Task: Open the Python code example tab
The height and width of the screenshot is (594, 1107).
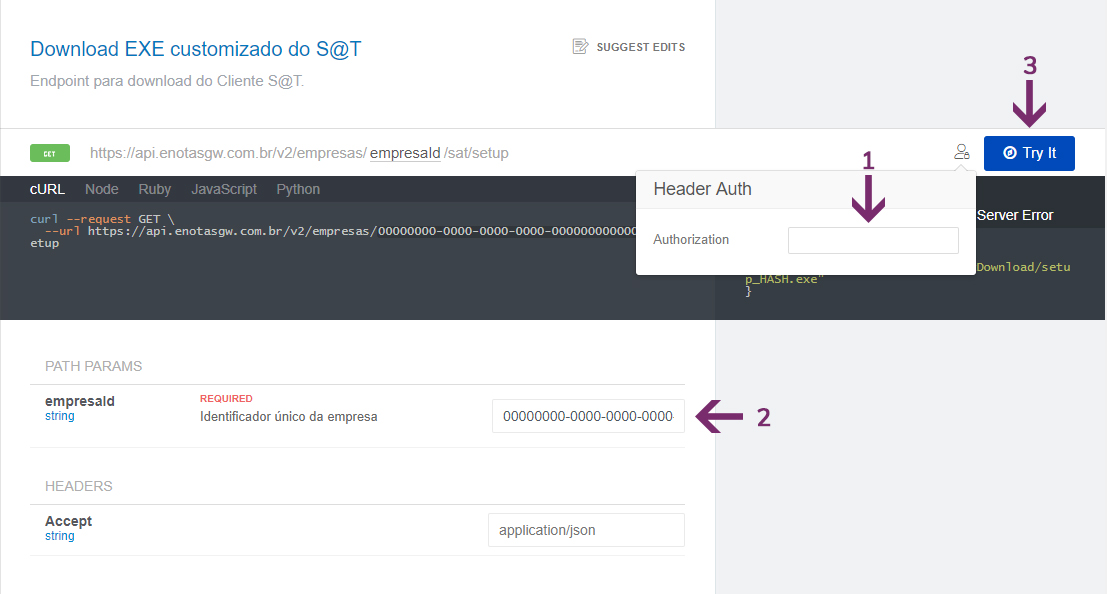Action: point(300,188)
